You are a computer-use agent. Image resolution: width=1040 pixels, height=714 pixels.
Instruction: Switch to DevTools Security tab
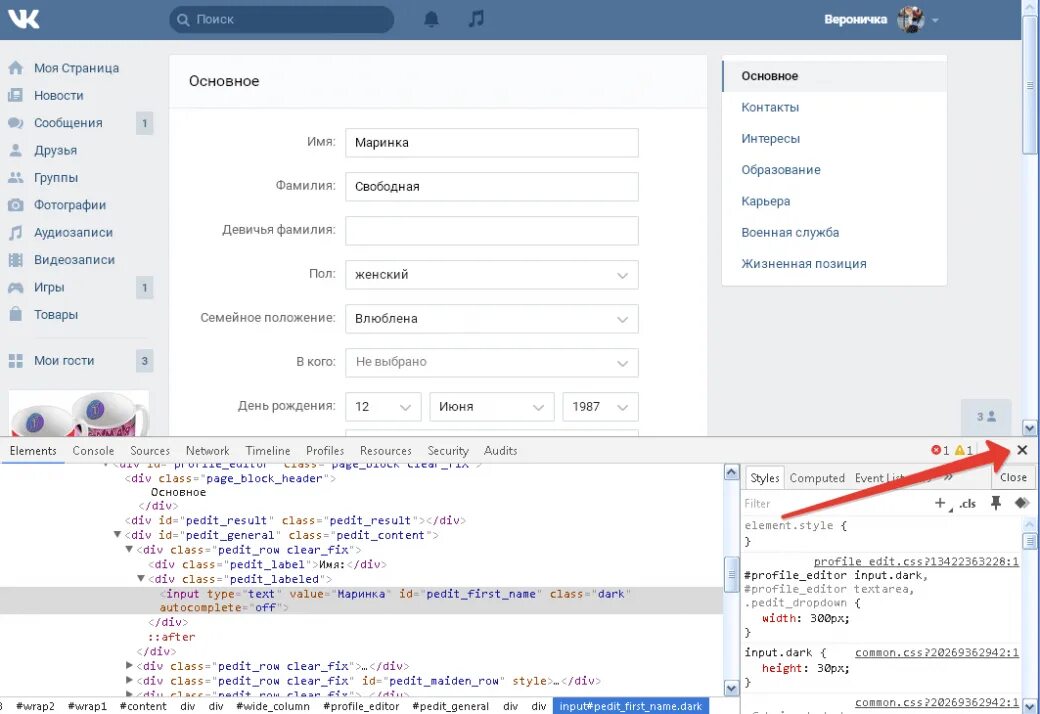448,451
